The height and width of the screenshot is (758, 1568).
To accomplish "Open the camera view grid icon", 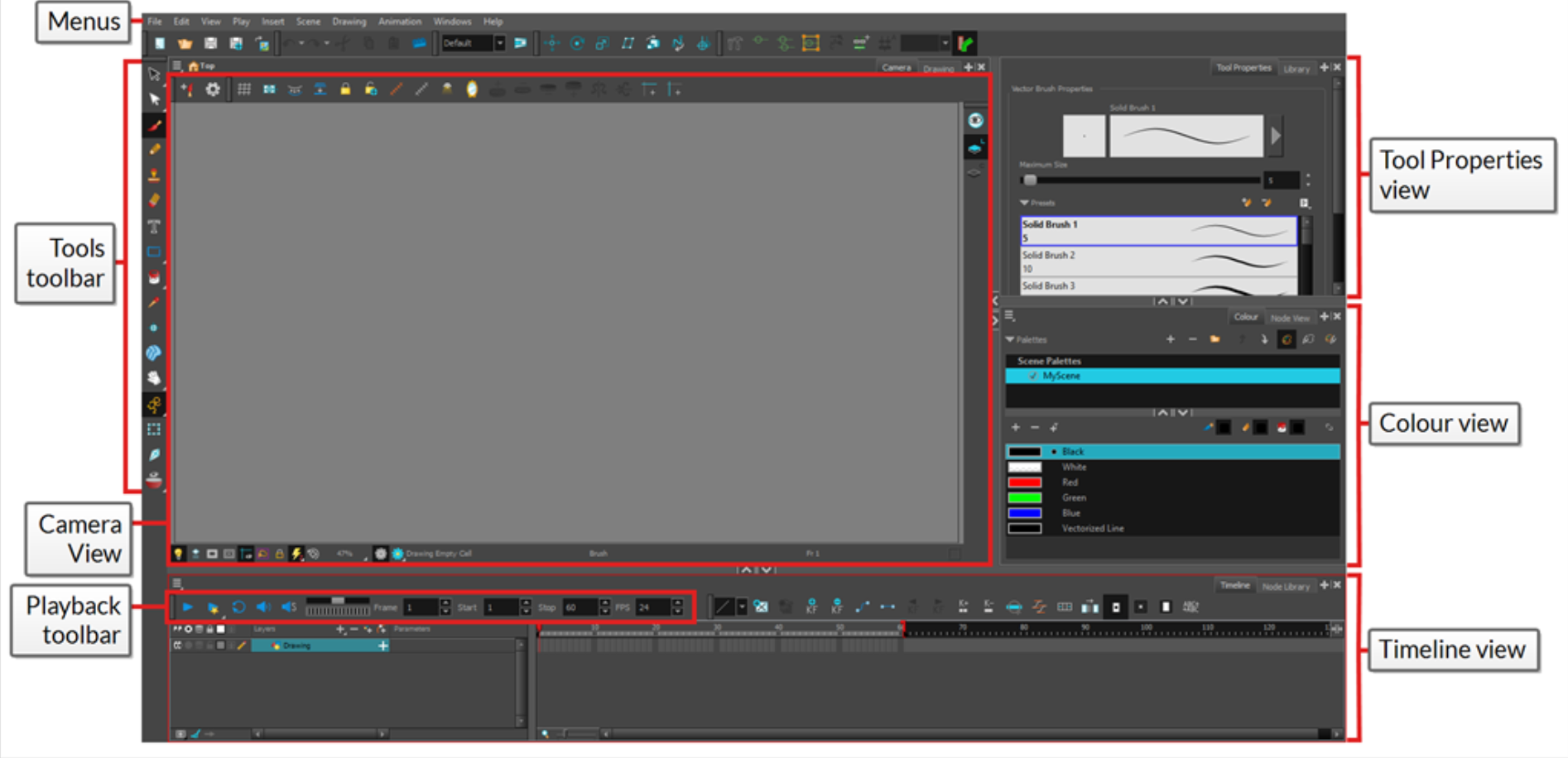I will (x=245, y=90).
